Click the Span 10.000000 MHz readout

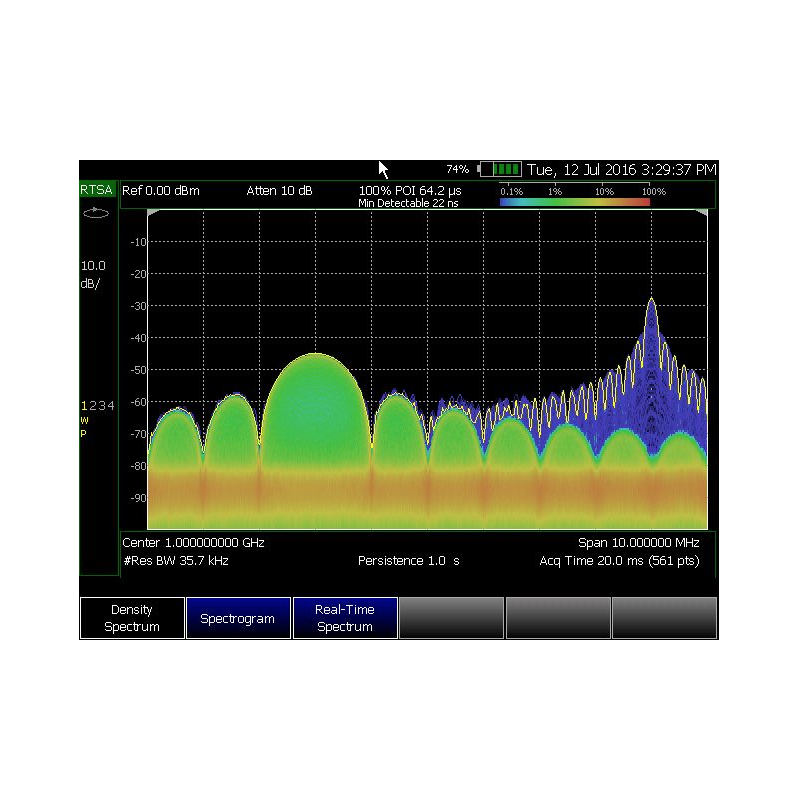(638, 543)
